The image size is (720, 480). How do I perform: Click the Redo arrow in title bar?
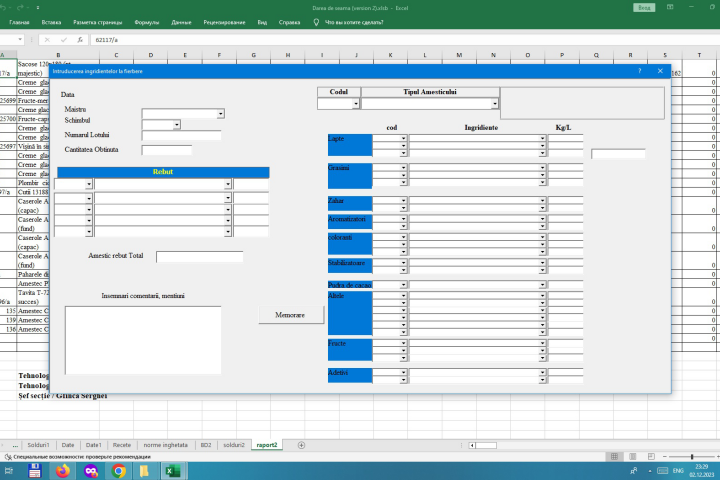click(21, 8)
